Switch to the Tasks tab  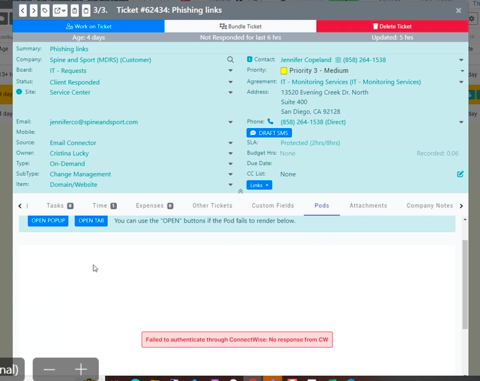click(x=60, y=206)
